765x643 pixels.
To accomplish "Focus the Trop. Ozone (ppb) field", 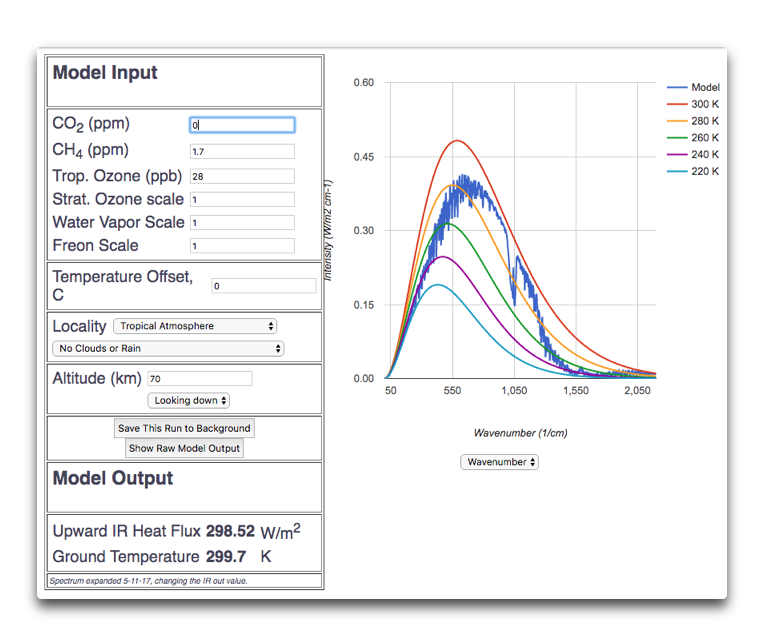I will (x=242, y=176).
